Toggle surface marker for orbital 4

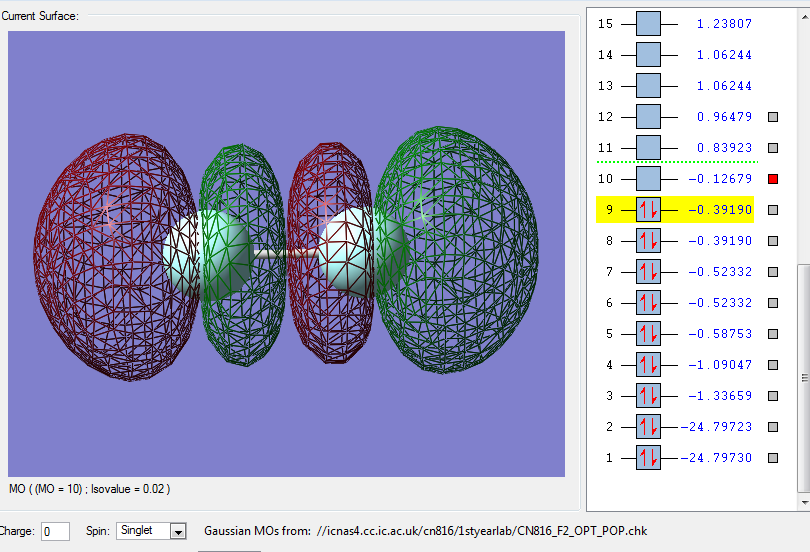773,365
